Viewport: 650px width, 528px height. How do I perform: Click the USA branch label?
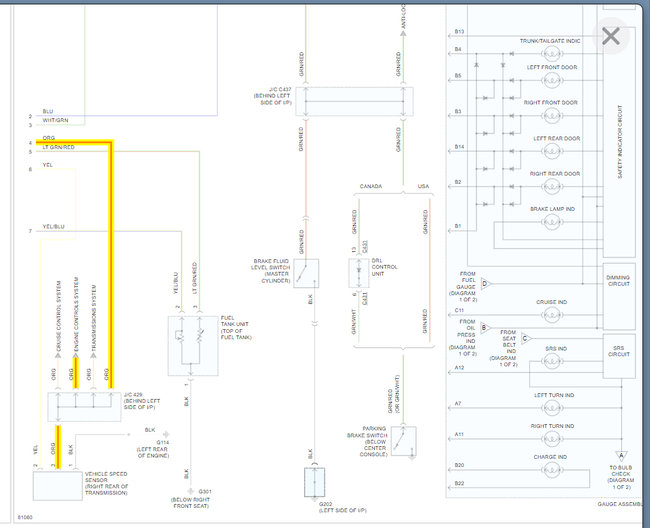pyautogui.click(x=423, y=186)
